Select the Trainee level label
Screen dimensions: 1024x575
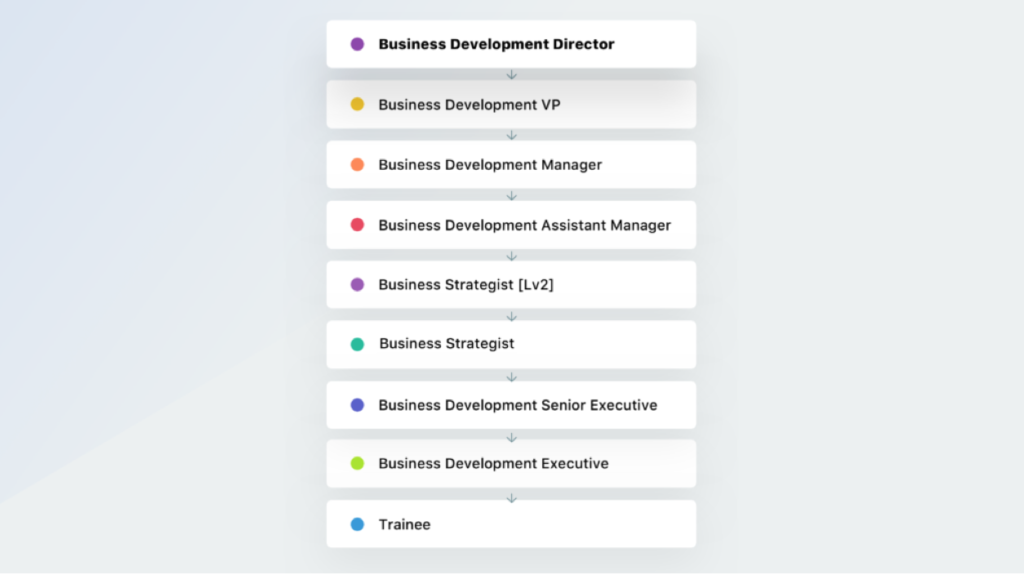click(x=404, y=524)
